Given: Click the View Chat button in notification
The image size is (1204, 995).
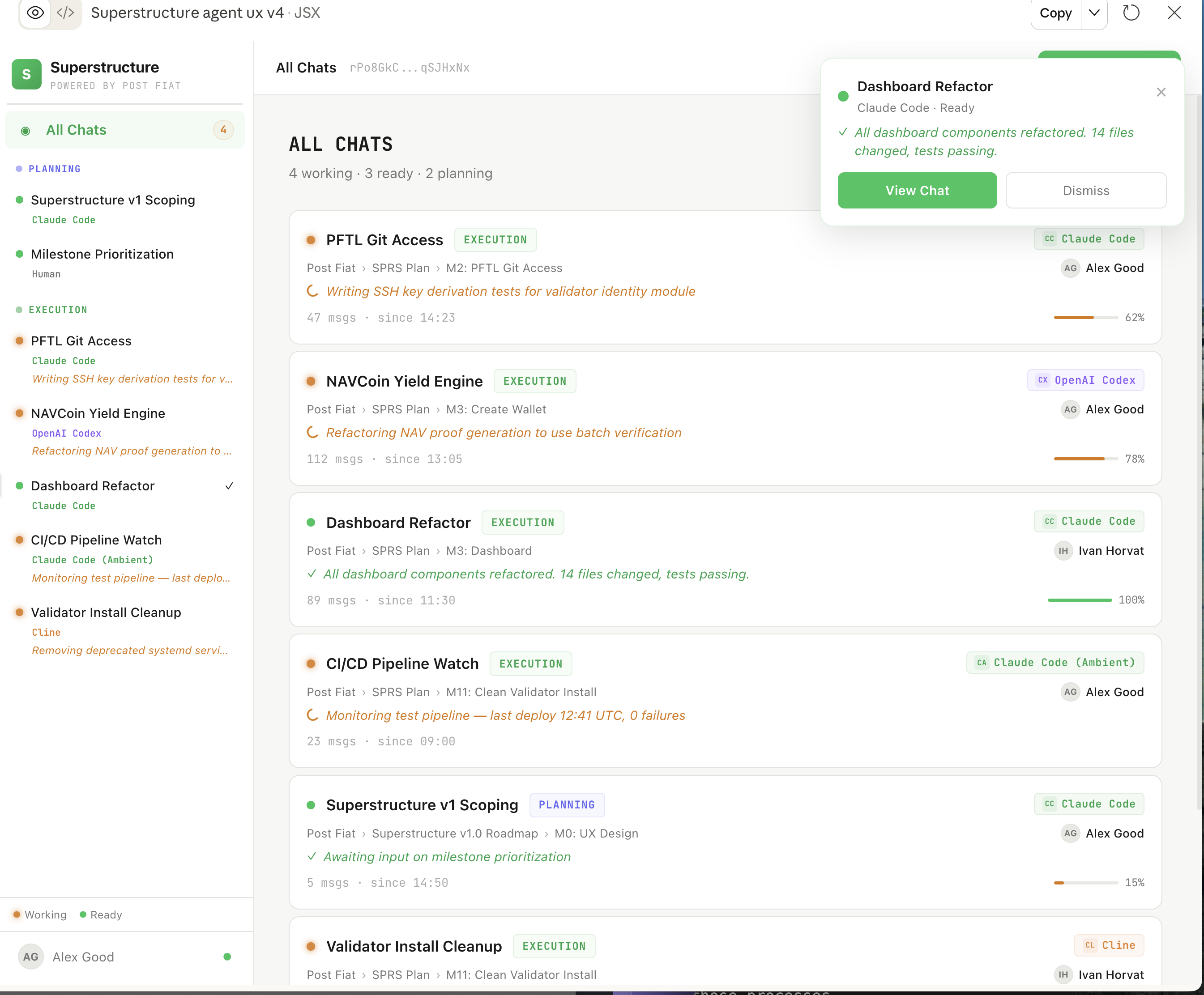Looking at the screenshot, I should 917,190.
